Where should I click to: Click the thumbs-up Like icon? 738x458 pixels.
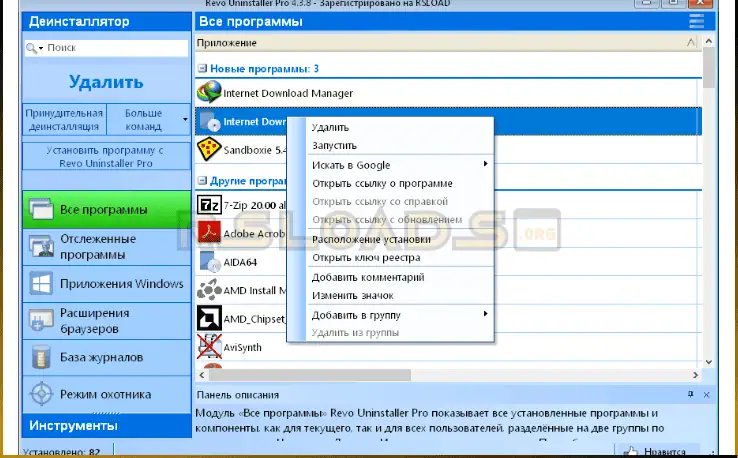[630, 451]
